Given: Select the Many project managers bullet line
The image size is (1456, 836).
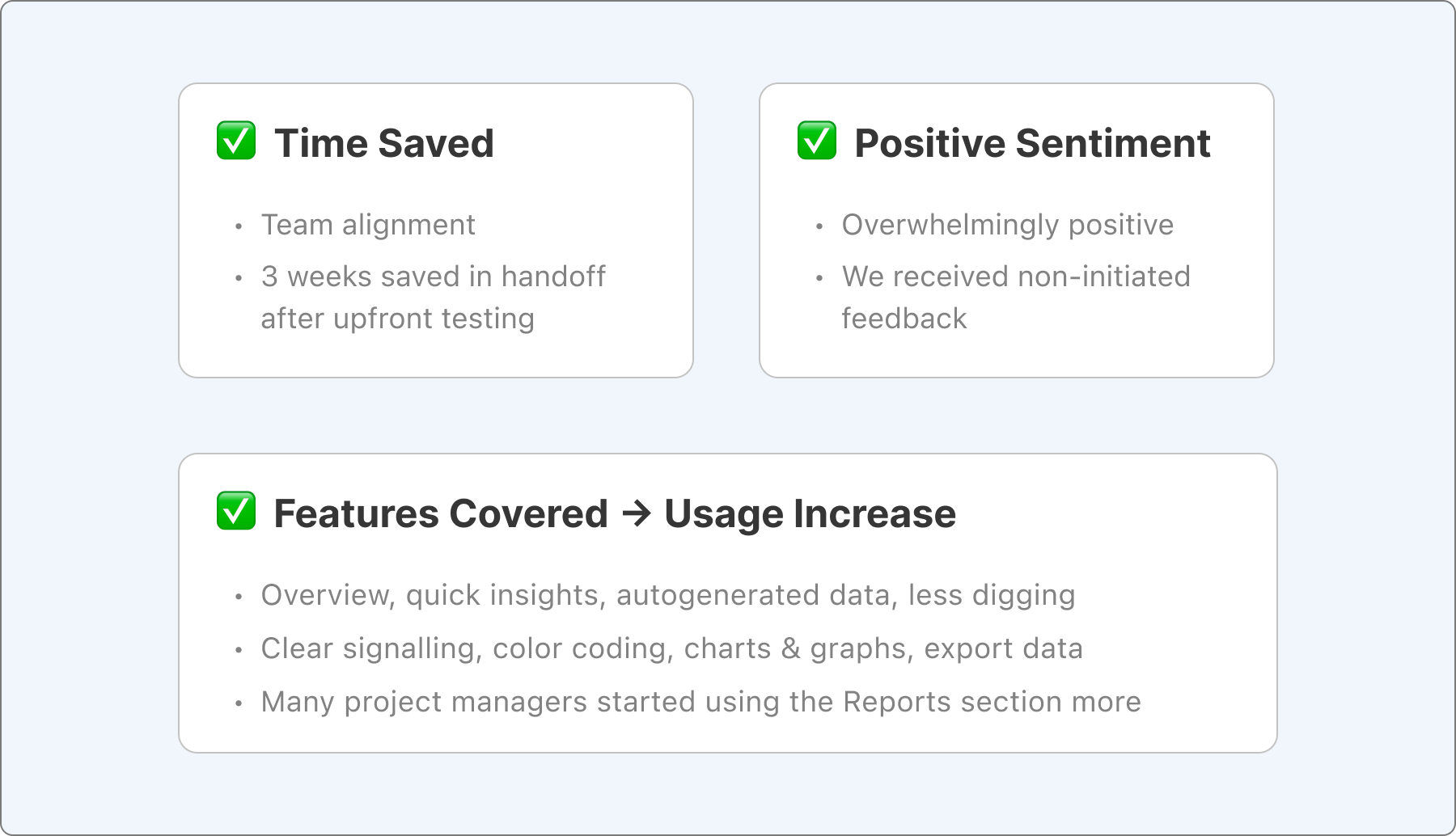Looking at the screenshot, I should pyautogui.click(x=700, y=702).
